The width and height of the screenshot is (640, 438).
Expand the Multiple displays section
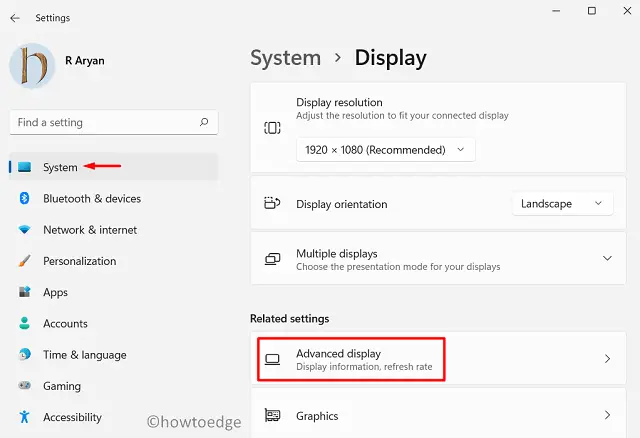point(607,259)
